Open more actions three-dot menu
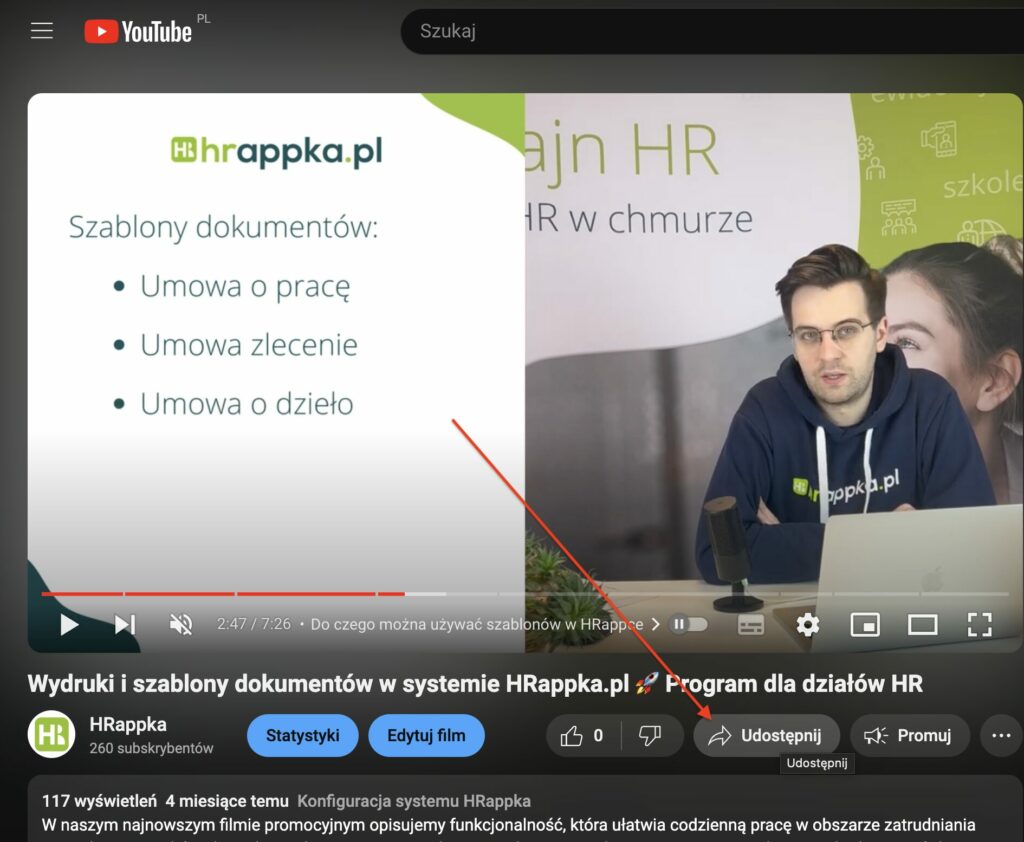The width and height of the screenshot is (1024, 842). tap(1001, 736)
